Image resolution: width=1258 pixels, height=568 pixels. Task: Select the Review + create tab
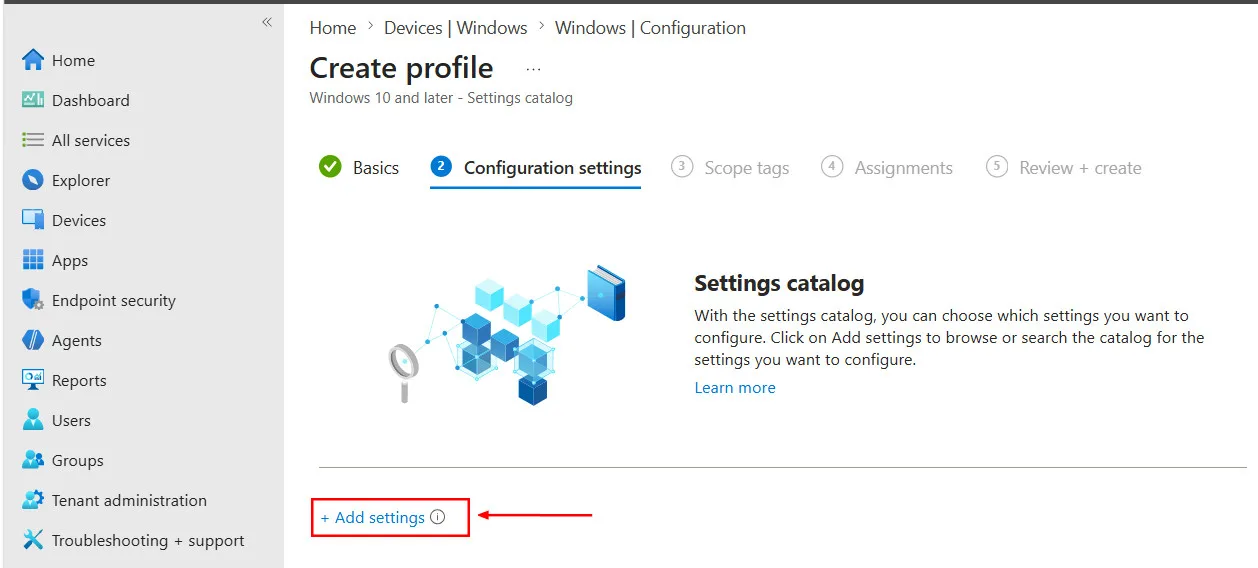(x=1063, y=168)
